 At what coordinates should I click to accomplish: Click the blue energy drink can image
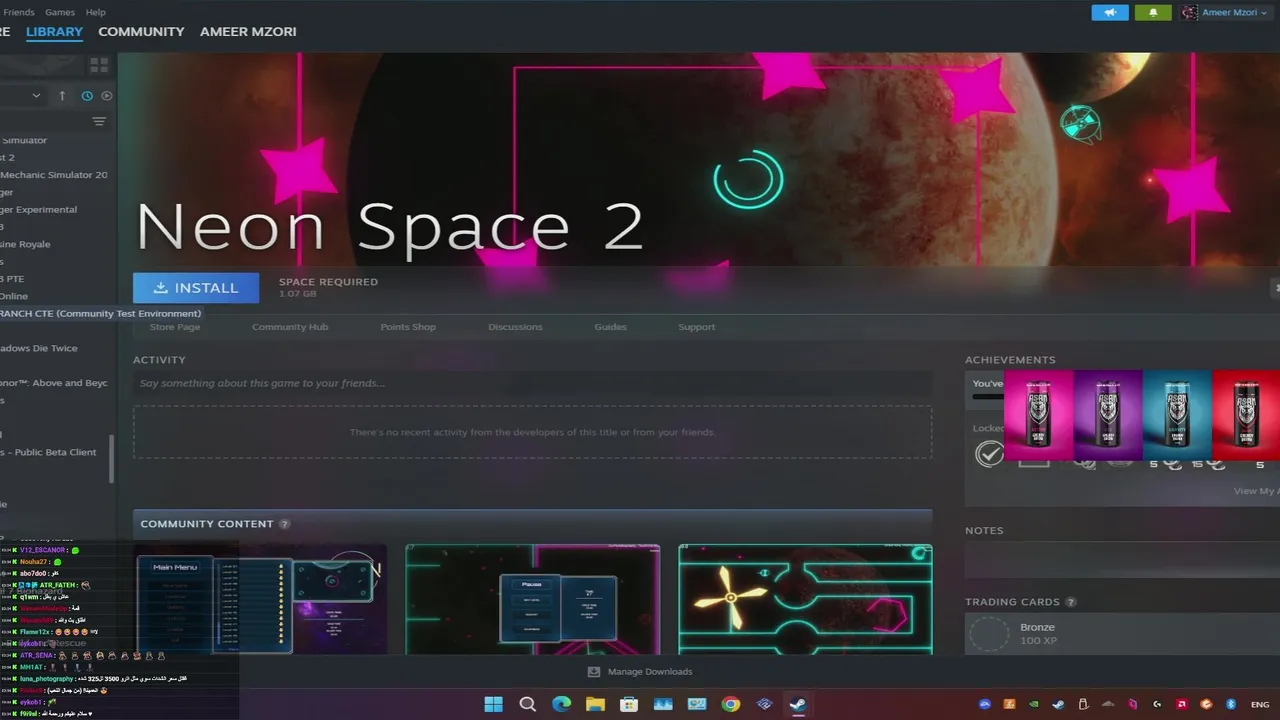tap(1177, 415)
